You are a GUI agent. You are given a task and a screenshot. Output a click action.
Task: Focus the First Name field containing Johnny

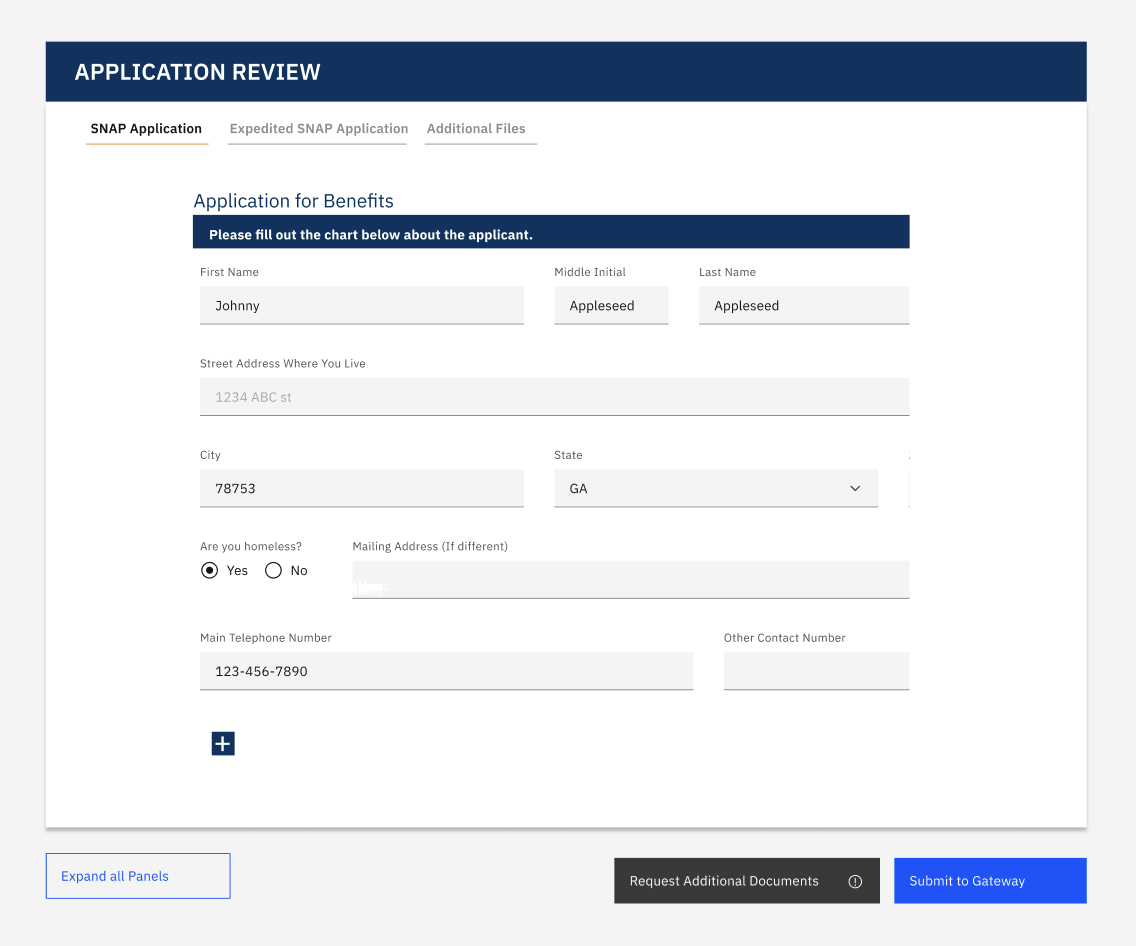point(362,306)
